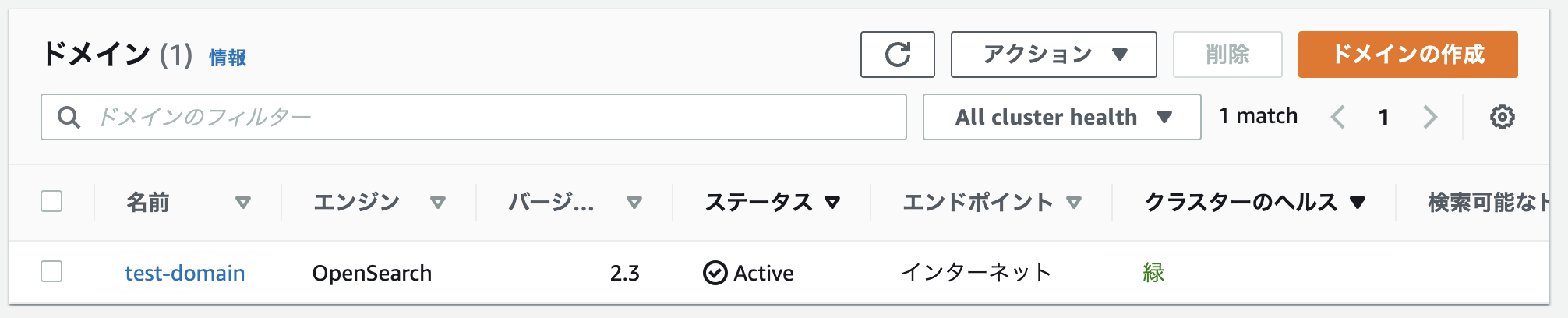Click page number 1
This screenshot has height=318, width=1568.
coord(1383,117)
